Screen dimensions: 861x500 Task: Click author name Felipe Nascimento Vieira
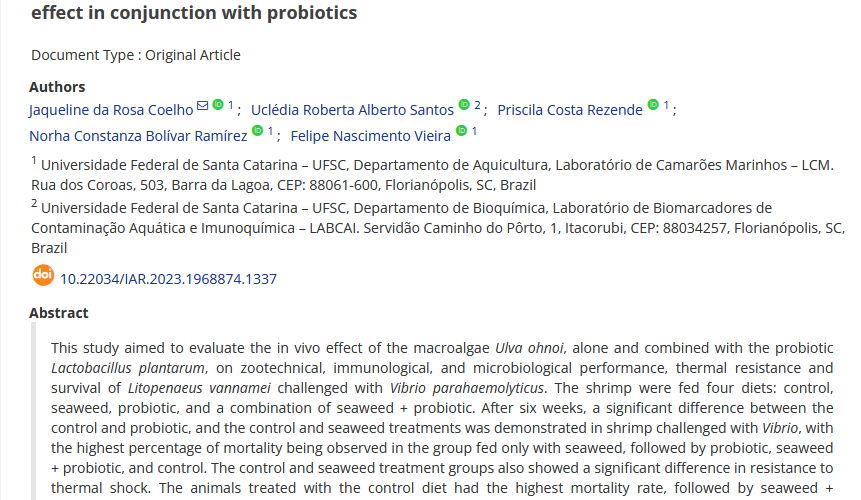371,136
